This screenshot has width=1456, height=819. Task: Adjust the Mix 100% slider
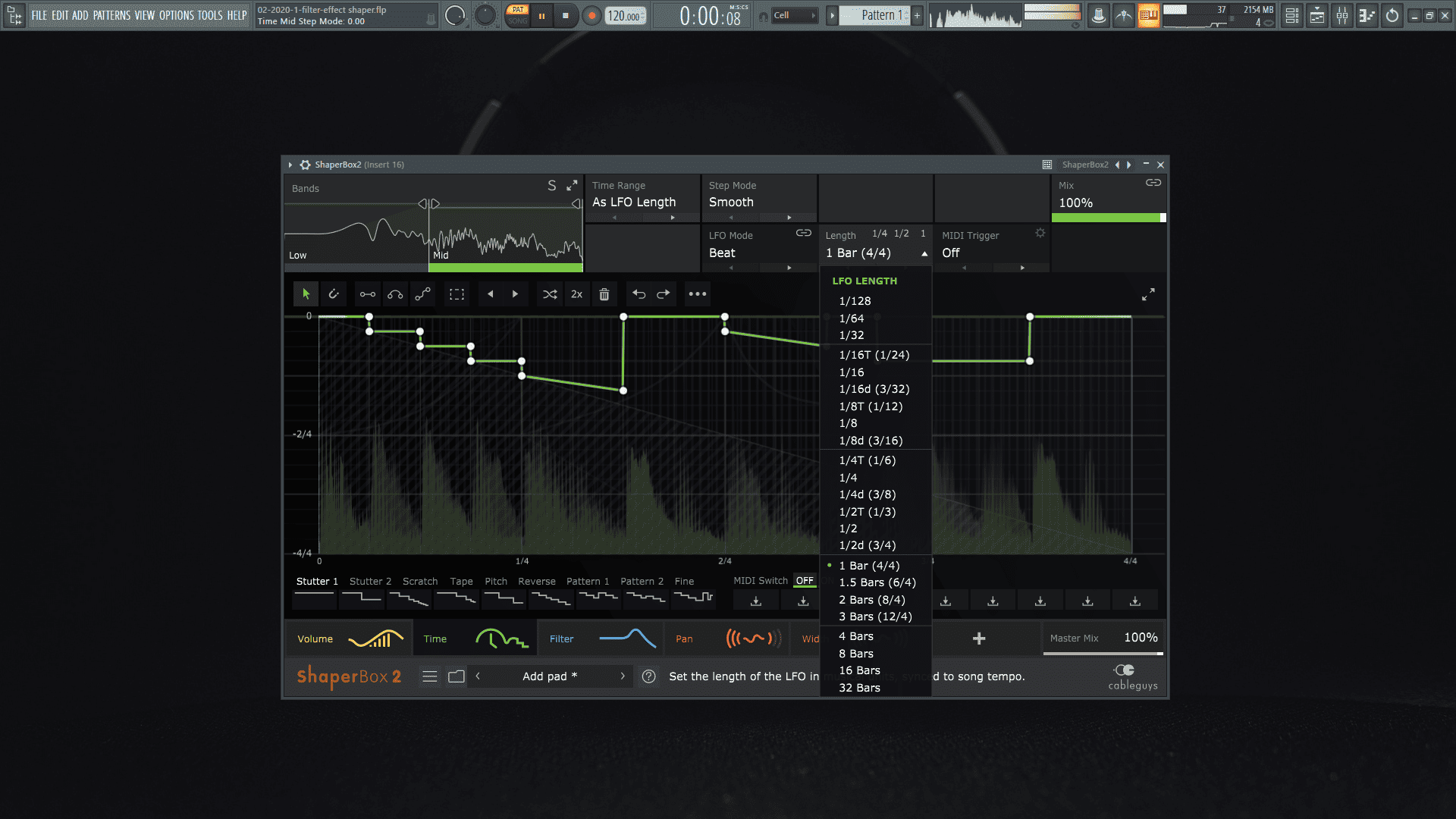[1109, 218]
